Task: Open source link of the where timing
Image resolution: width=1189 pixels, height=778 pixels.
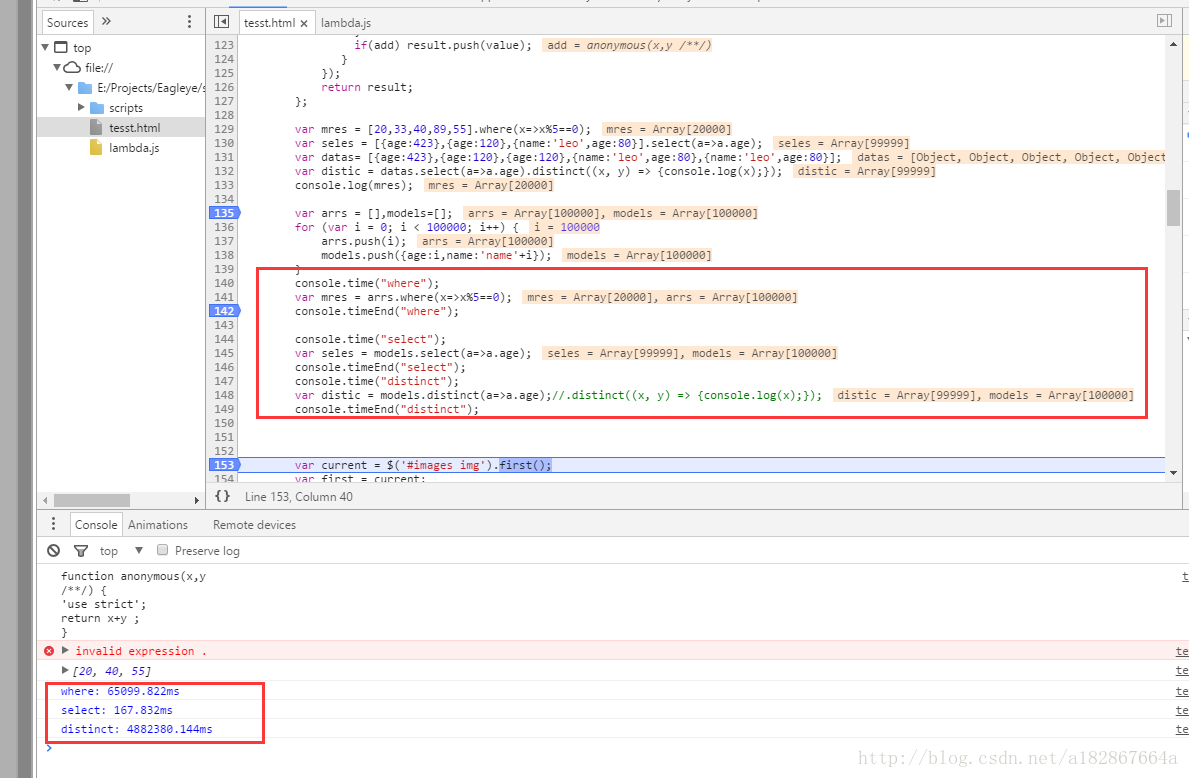Action: [1181, 691]
